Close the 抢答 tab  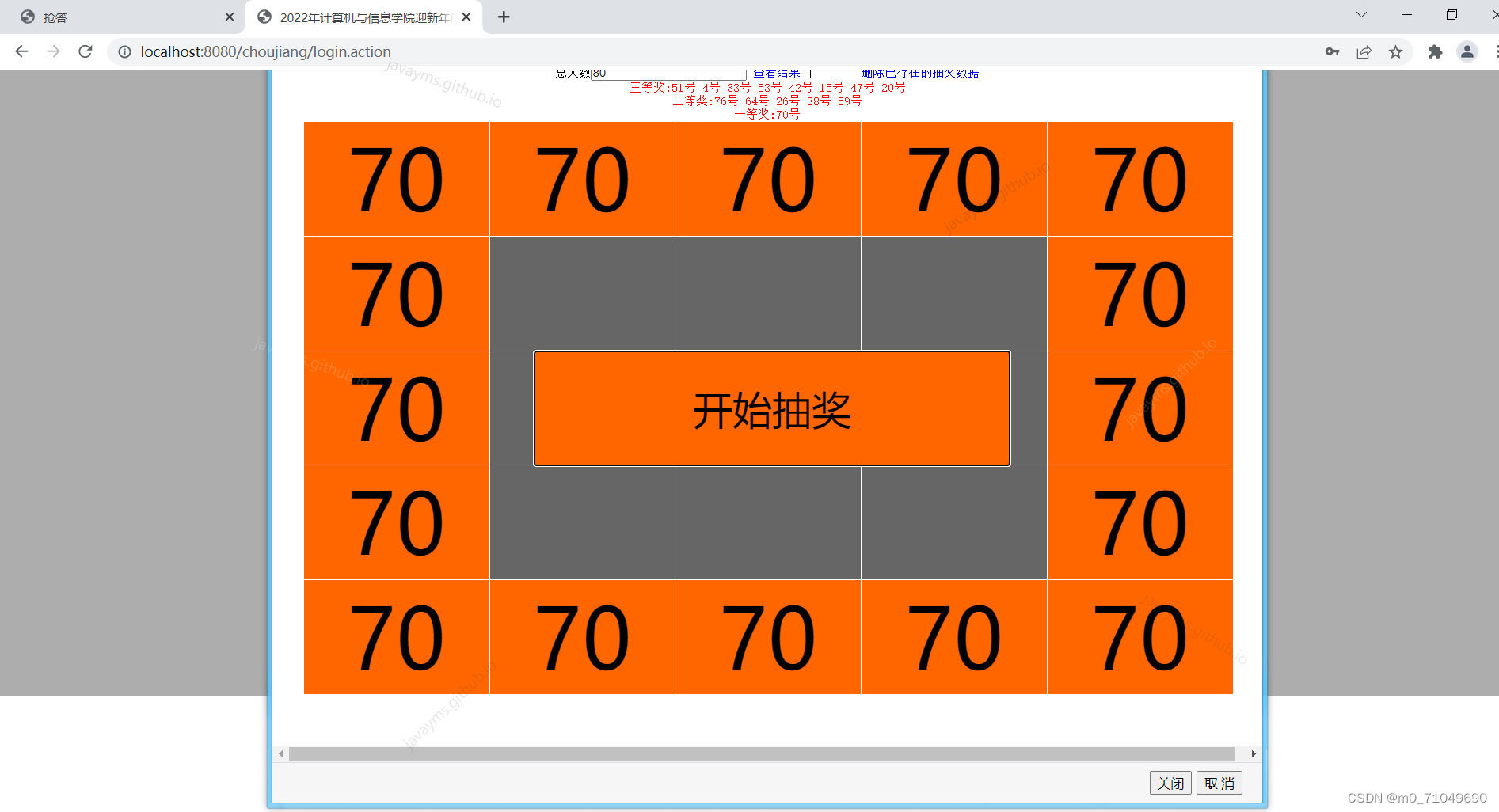[230, 17]
